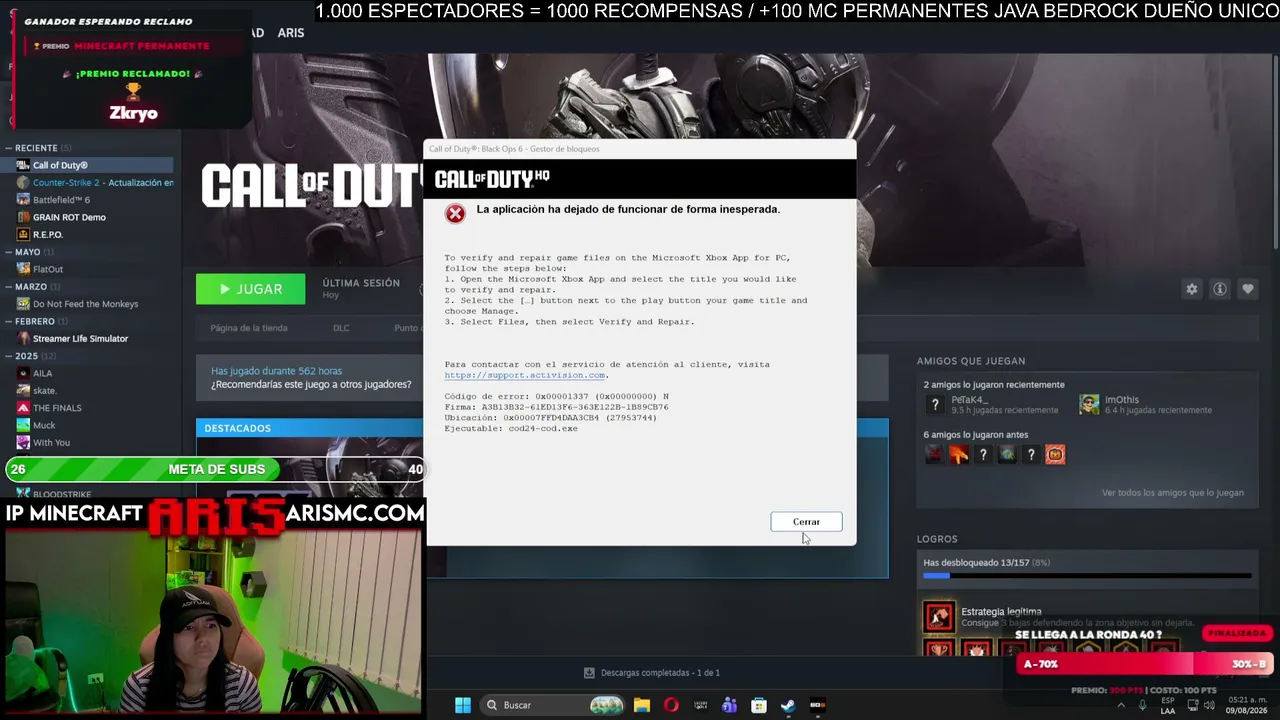Viewport: 1280px width, 720px height.
Task: Click friend PeTaK4_ avatar
Action: click(935, 404)
